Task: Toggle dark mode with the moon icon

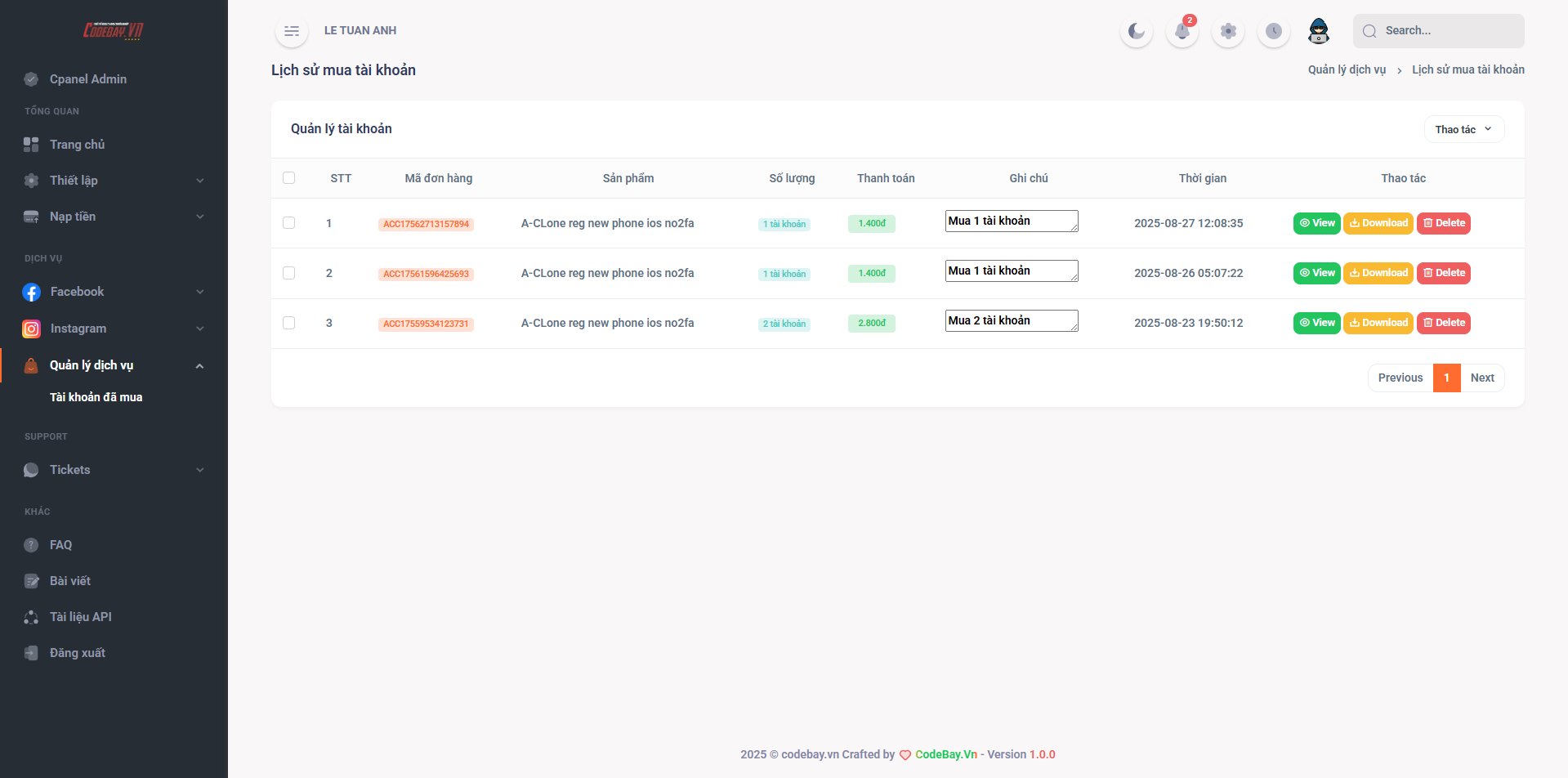Action: (1136, 31)
